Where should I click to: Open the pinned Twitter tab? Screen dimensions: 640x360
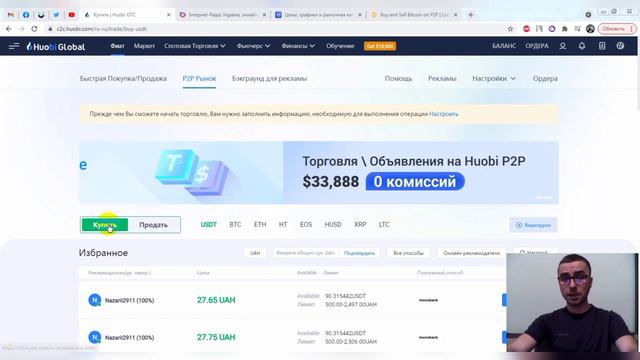click(x=56, y=15)
